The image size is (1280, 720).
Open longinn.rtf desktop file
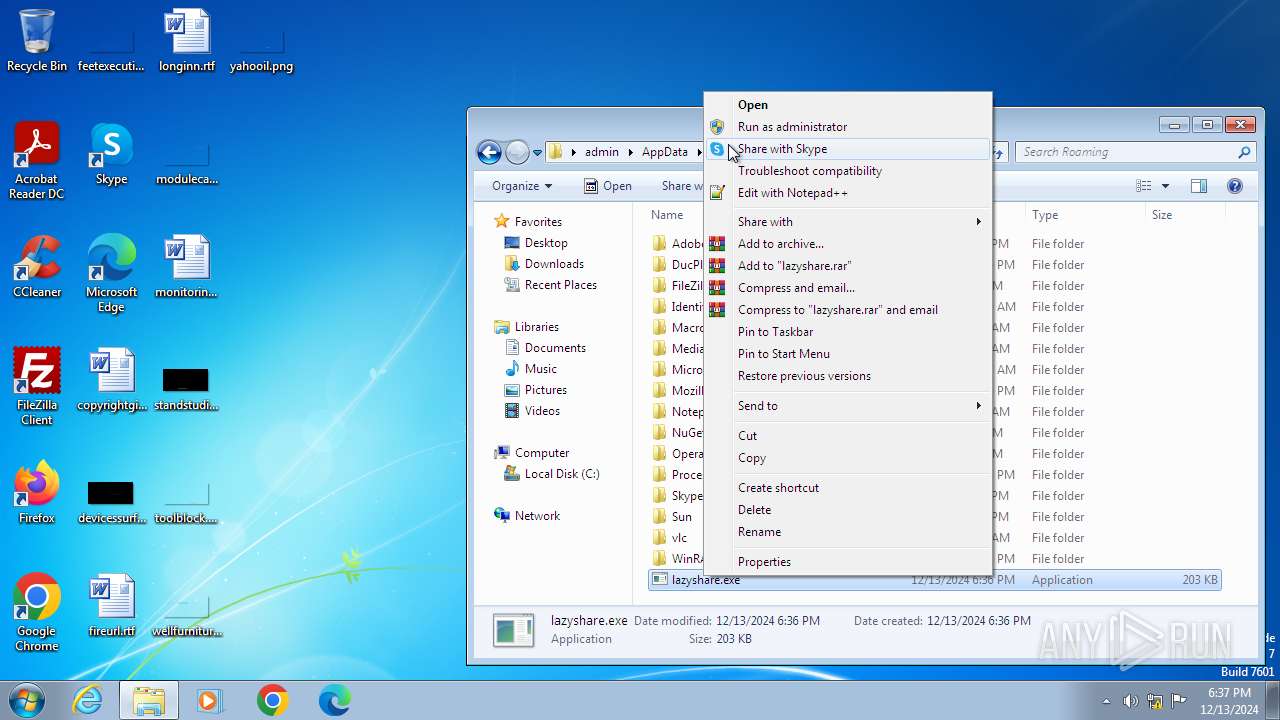[187, 40]
